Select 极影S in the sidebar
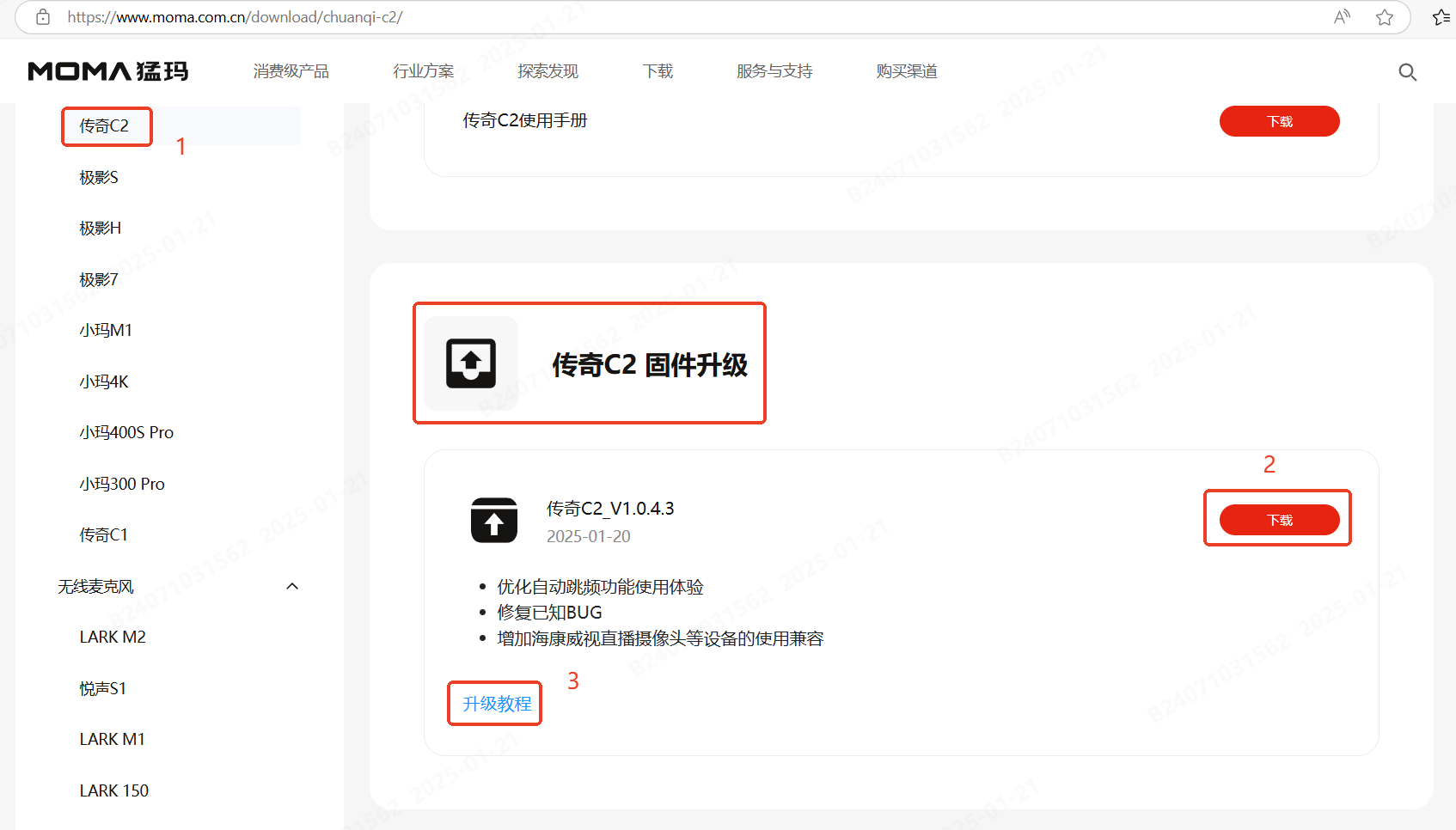This screenshot has width=1456, height=830. click(x=99, y=177)
